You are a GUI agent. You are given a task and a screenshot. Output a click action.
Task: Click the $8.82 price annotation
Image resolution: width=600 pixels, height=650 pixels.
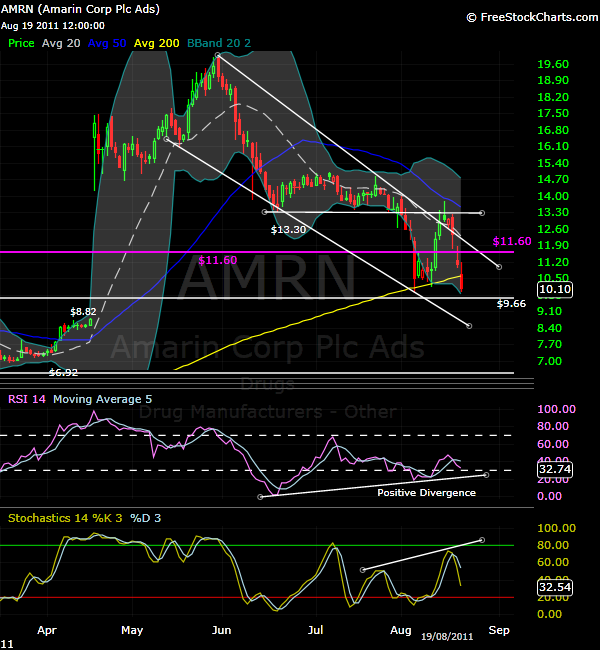pyautogui.click(x=83, y=312)
